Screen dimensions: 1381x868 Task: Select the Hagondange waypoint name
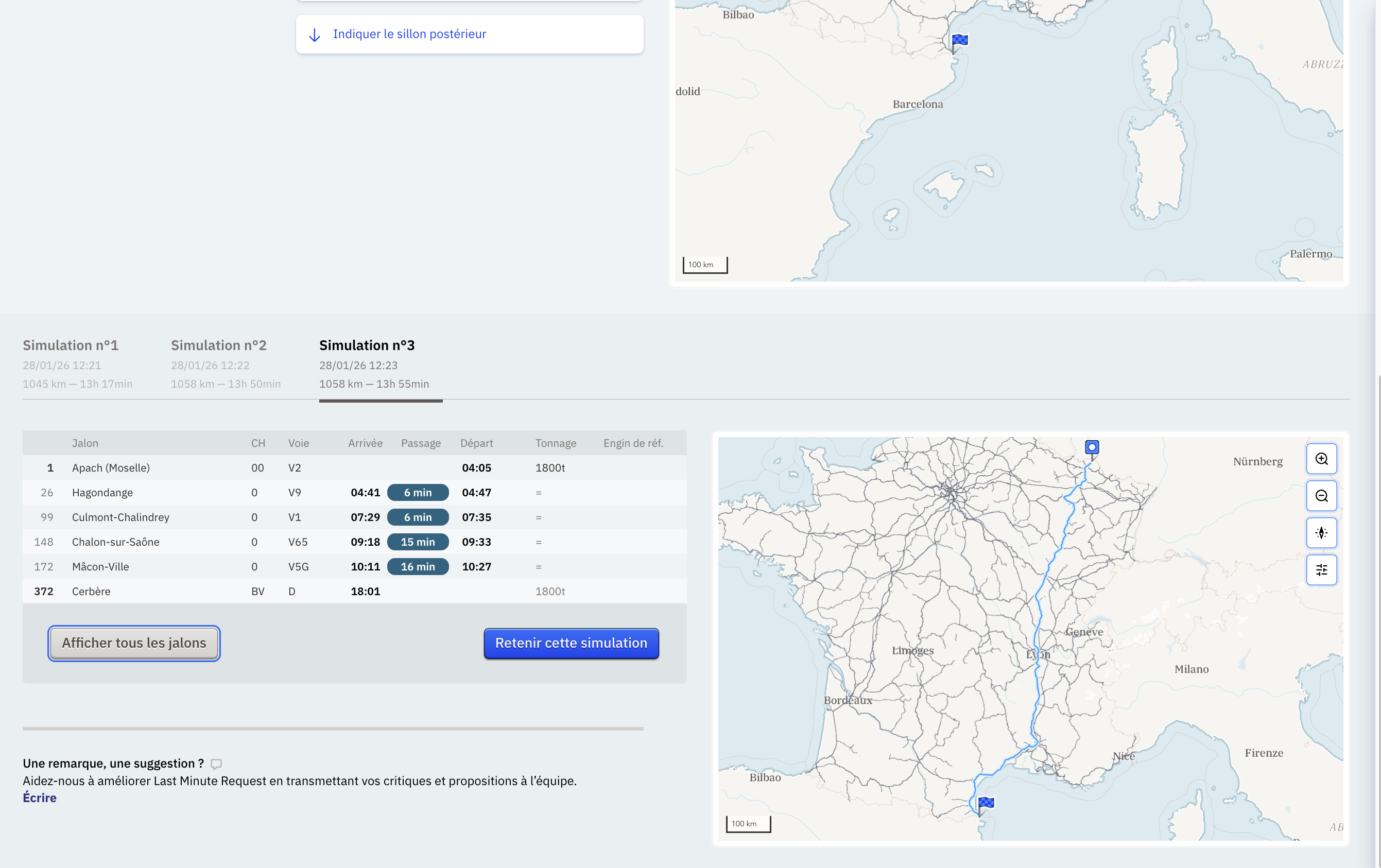coord(102,493)
